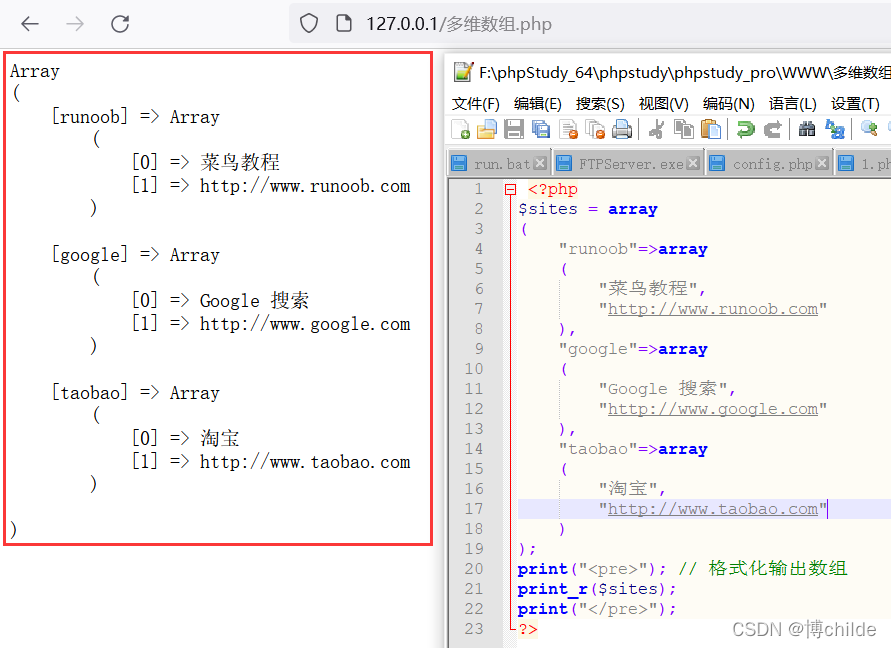Viewport: 891px width, 648px height.
Task: Click line number 20 in the editor margin
Action: [x=473, y=568]
